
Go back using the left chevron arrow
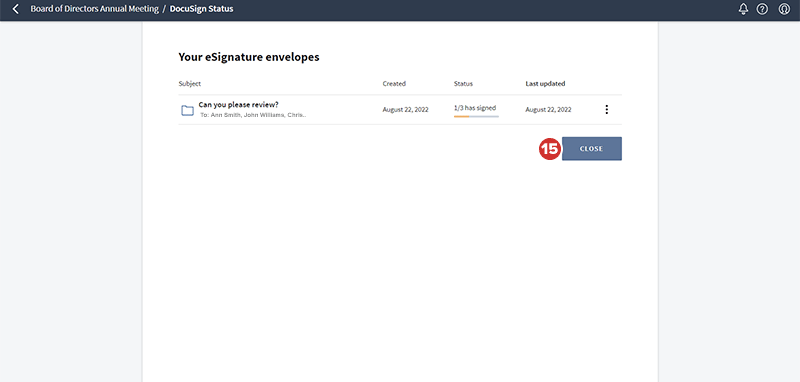tap(16, 9)
